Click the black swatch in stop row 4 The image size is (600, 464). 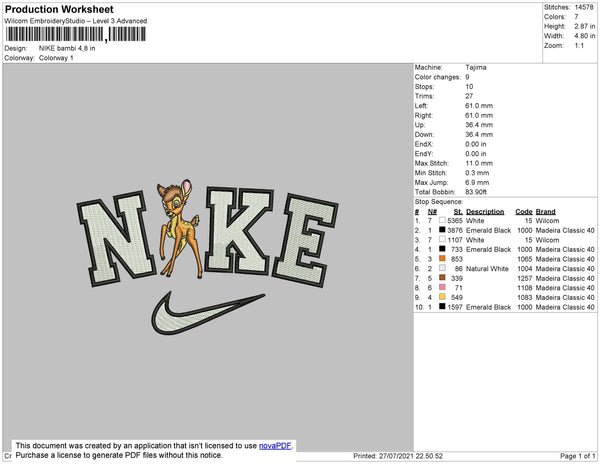tap(442, 249)
